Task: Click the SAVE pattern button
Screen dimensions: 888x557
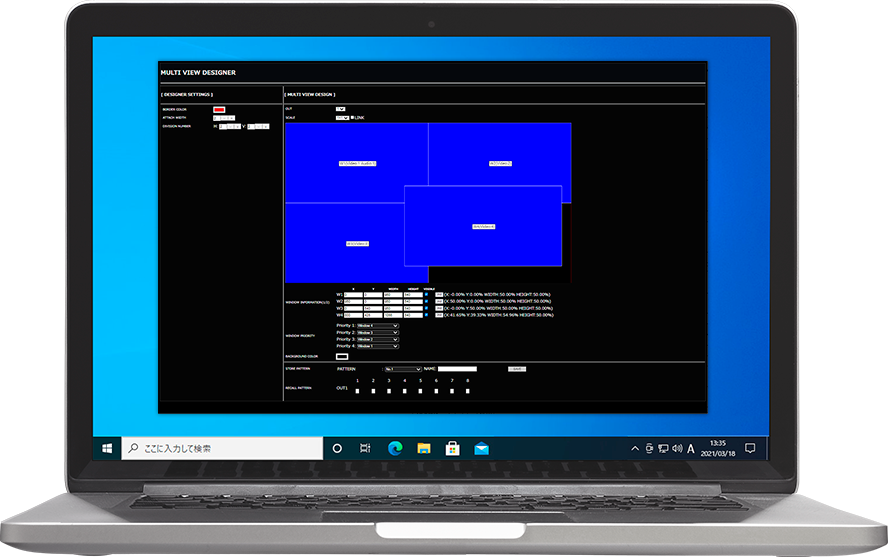Action: pos(516,369)
